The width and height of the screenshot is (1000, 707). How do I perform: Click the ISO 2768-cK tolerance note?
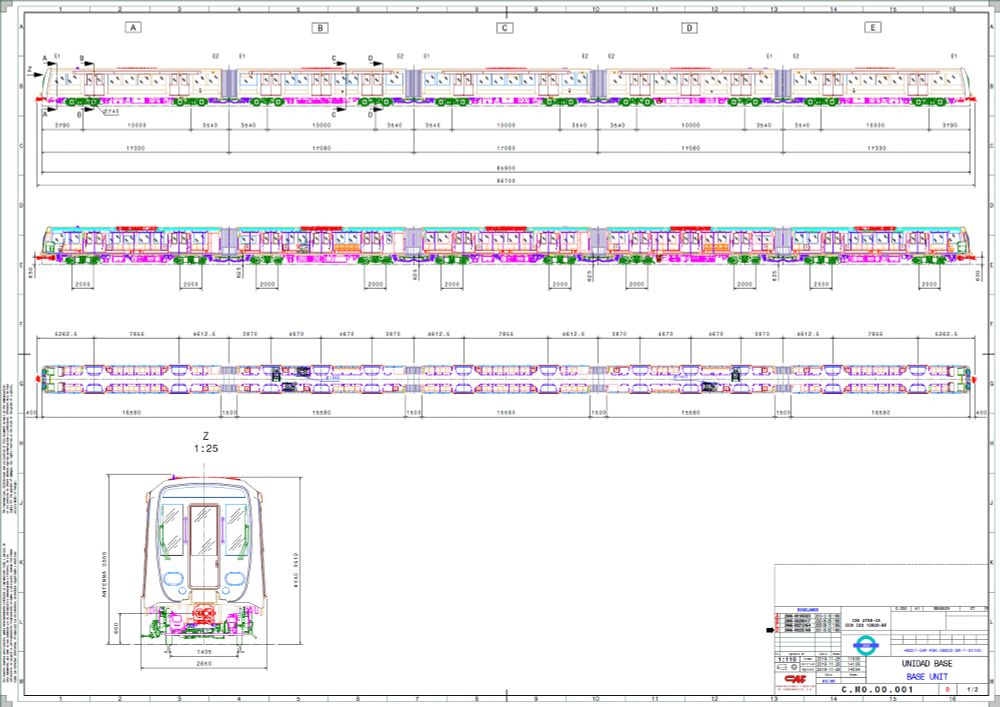tap(865, 620)
